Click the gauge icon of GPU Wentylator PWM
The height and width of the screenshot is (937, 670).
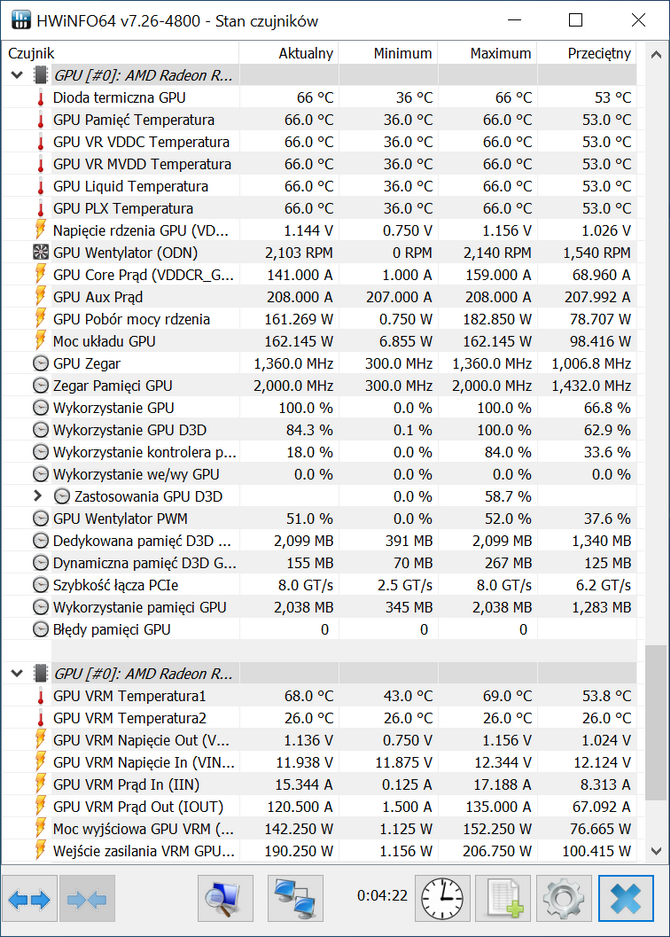(41, 518)
